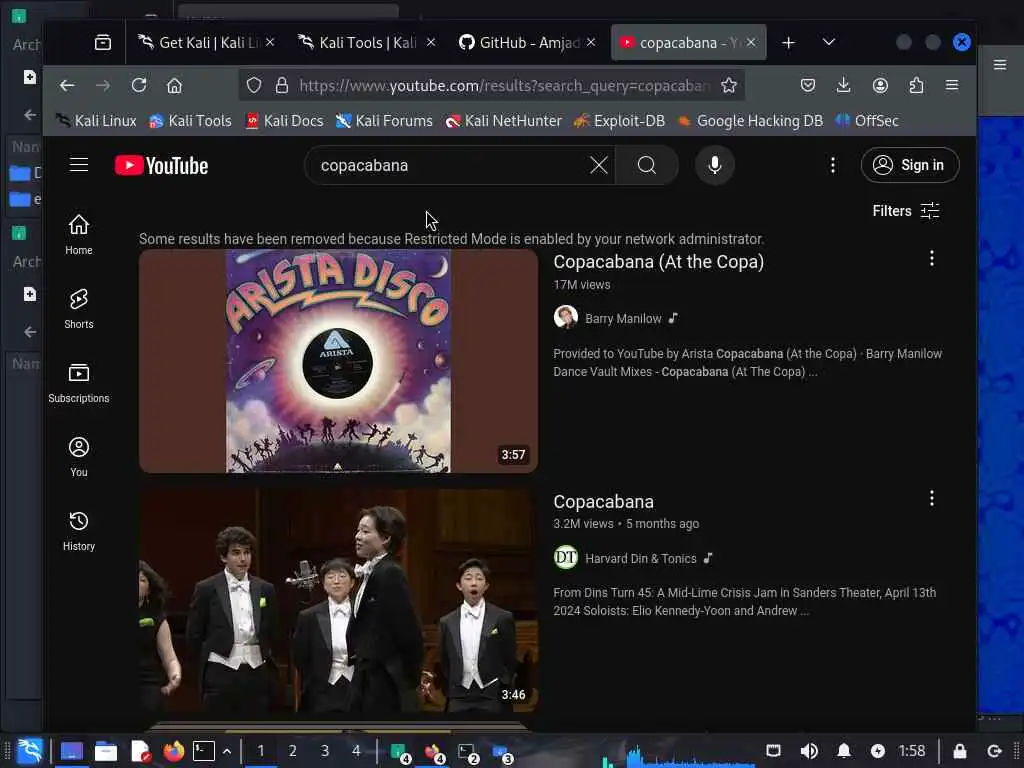Visit the Barry Manilow channel
Image resolution: width=1024 pixels, height=768 pixels.
pyautogui.click(x=623, y=318)
